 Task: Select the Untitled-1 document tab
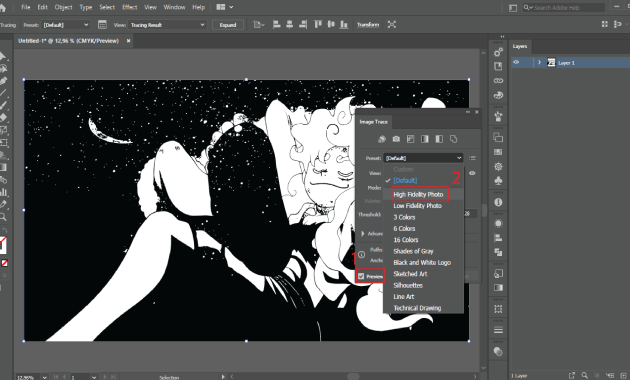point(68,41)
